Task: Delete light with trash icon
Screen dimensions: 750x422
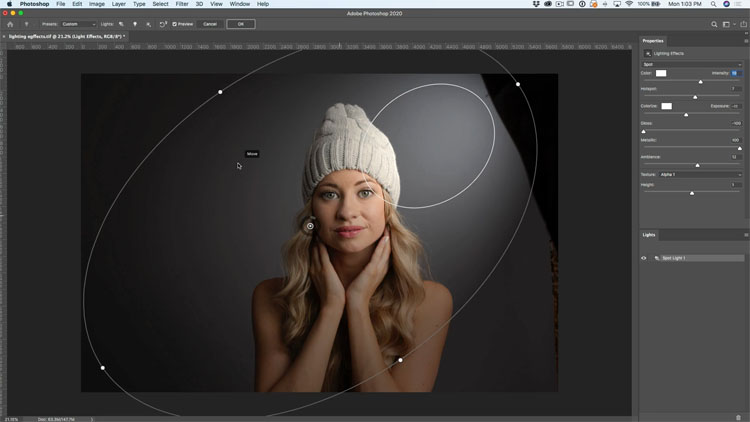Action: (739, 418)
